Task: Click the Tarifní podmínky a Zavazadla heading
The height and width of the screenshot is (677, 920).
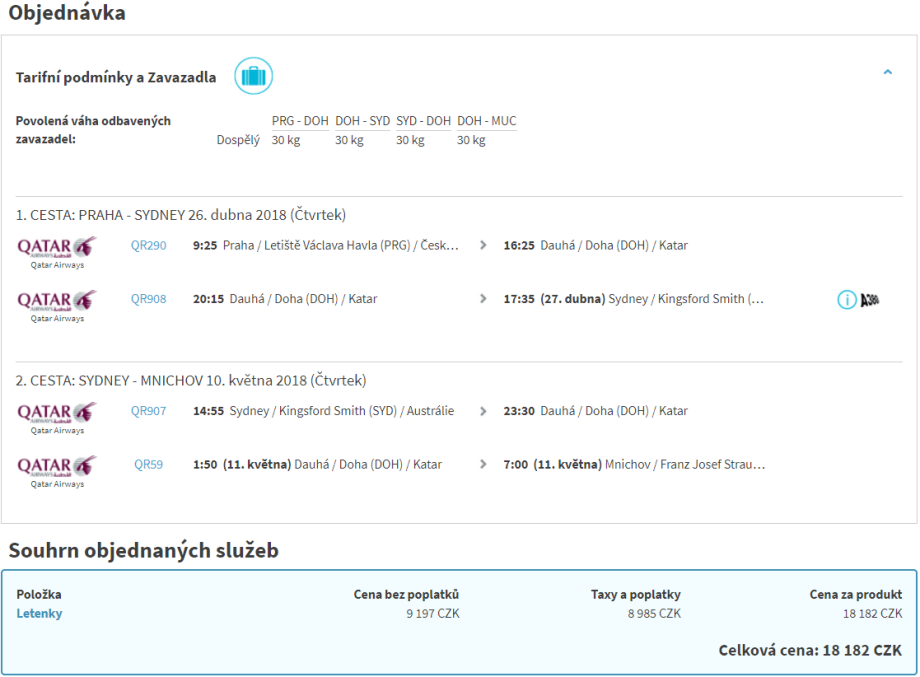Action: click(x=116, y=77)
